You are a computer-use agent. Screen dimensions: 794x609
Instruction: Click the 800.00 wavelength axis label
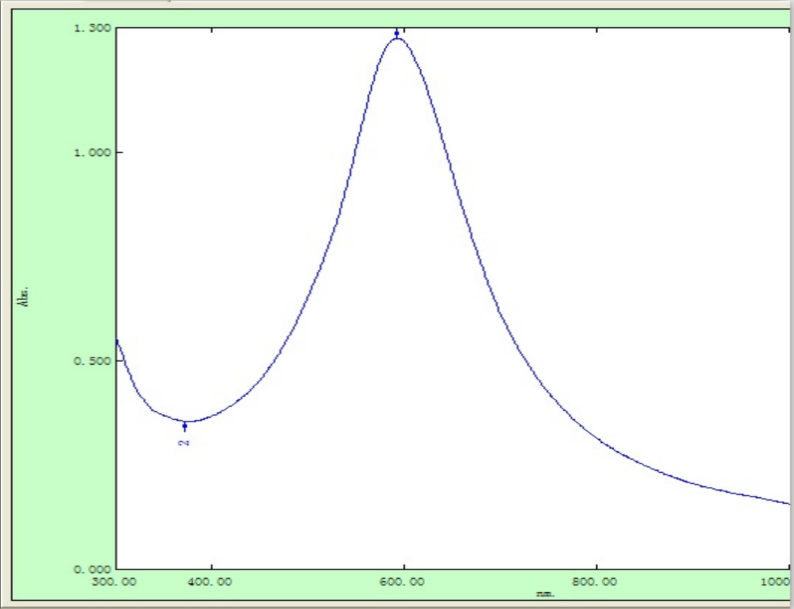pos(596,580)
